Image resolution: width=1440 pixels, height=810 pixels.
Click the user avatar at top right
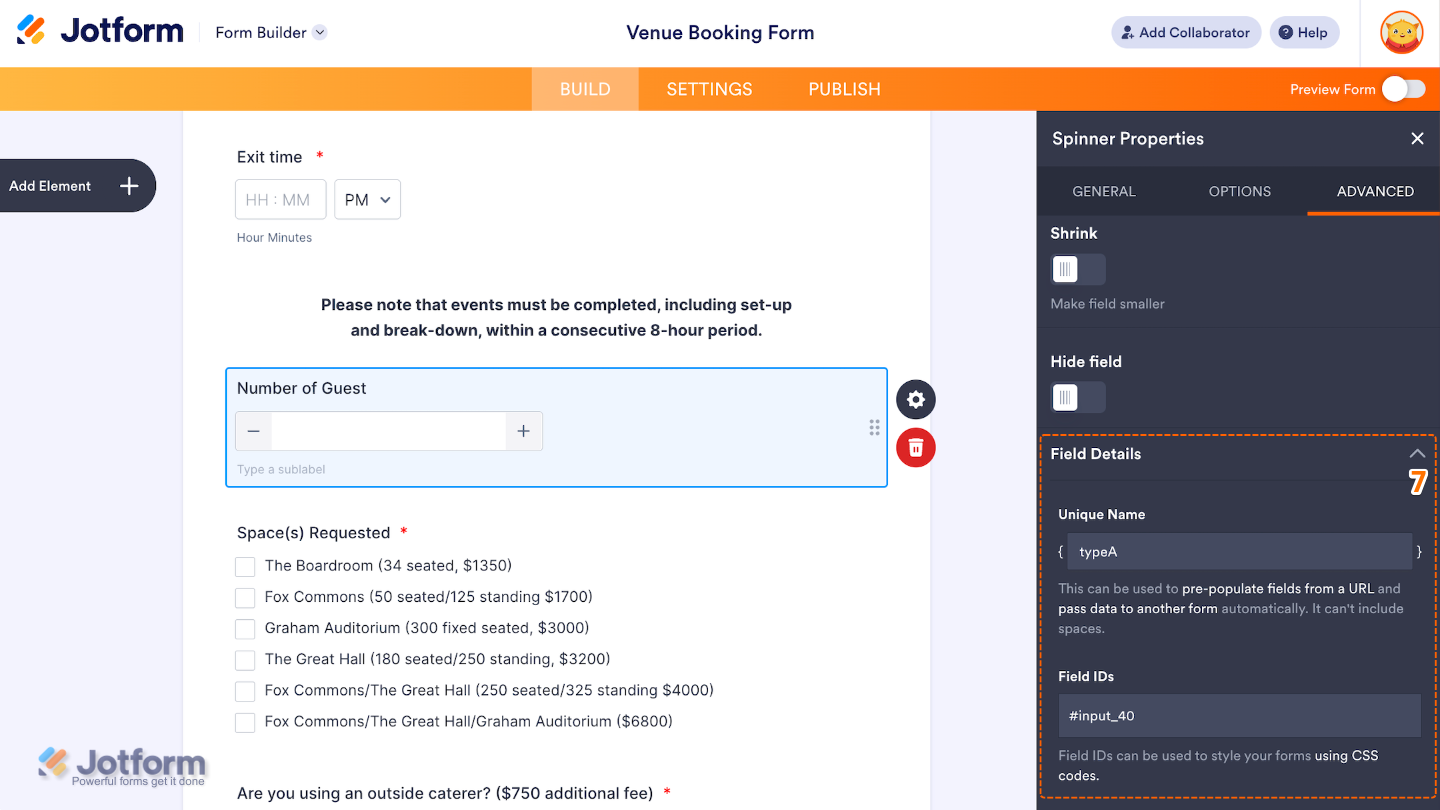tap(1402, 32)
